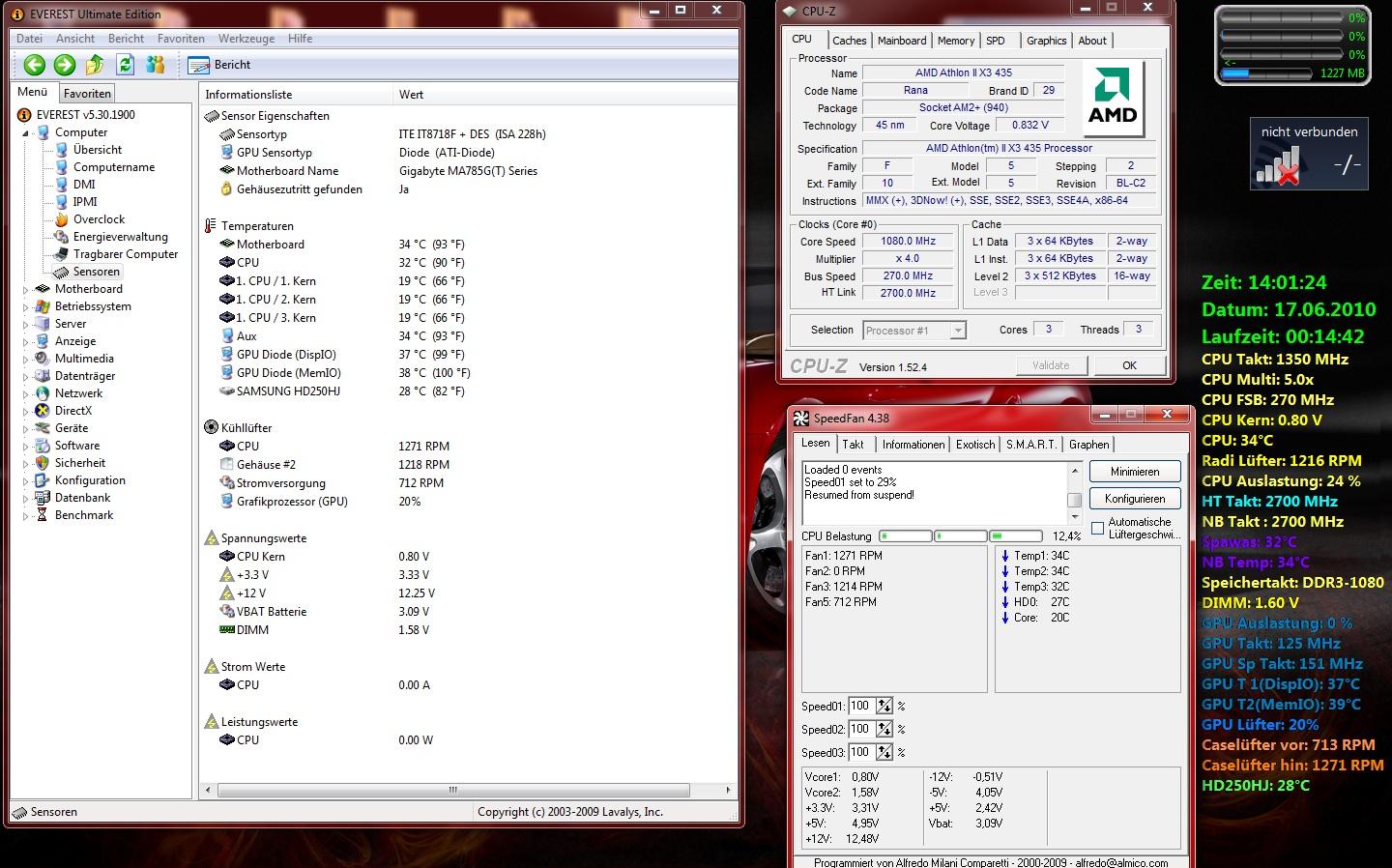
Task: Click the AMD logo in CPU-Z
Action: point(1114,99)
